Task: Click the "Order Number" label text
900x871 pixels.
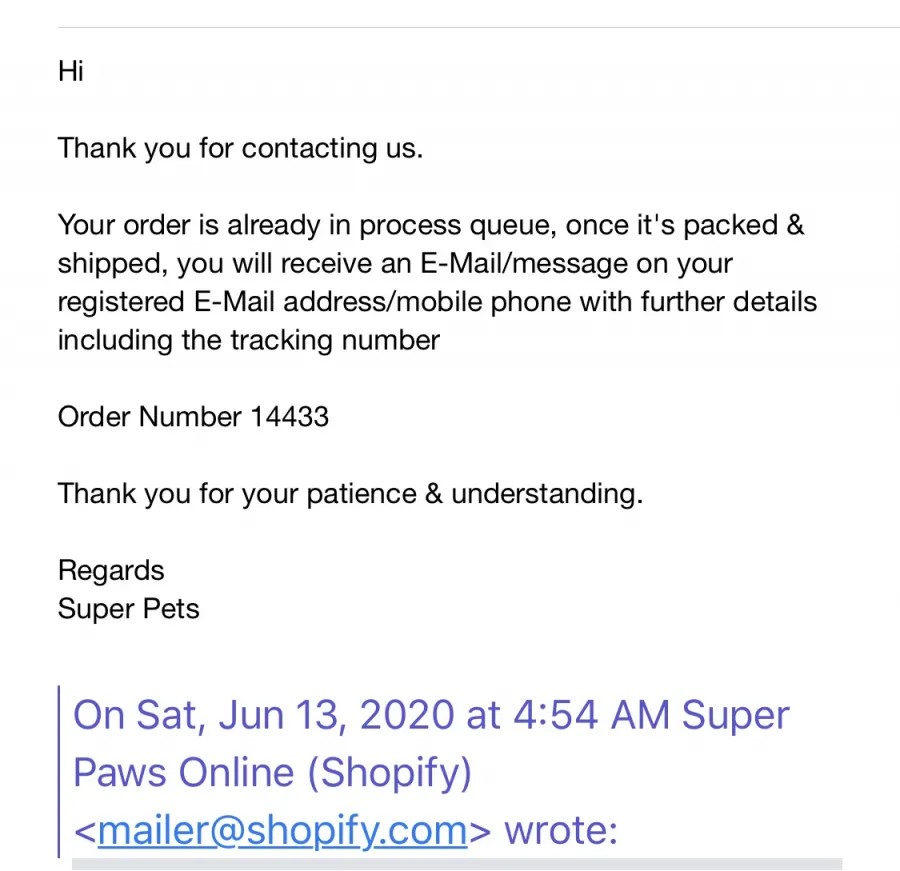Action: [150, 416]
